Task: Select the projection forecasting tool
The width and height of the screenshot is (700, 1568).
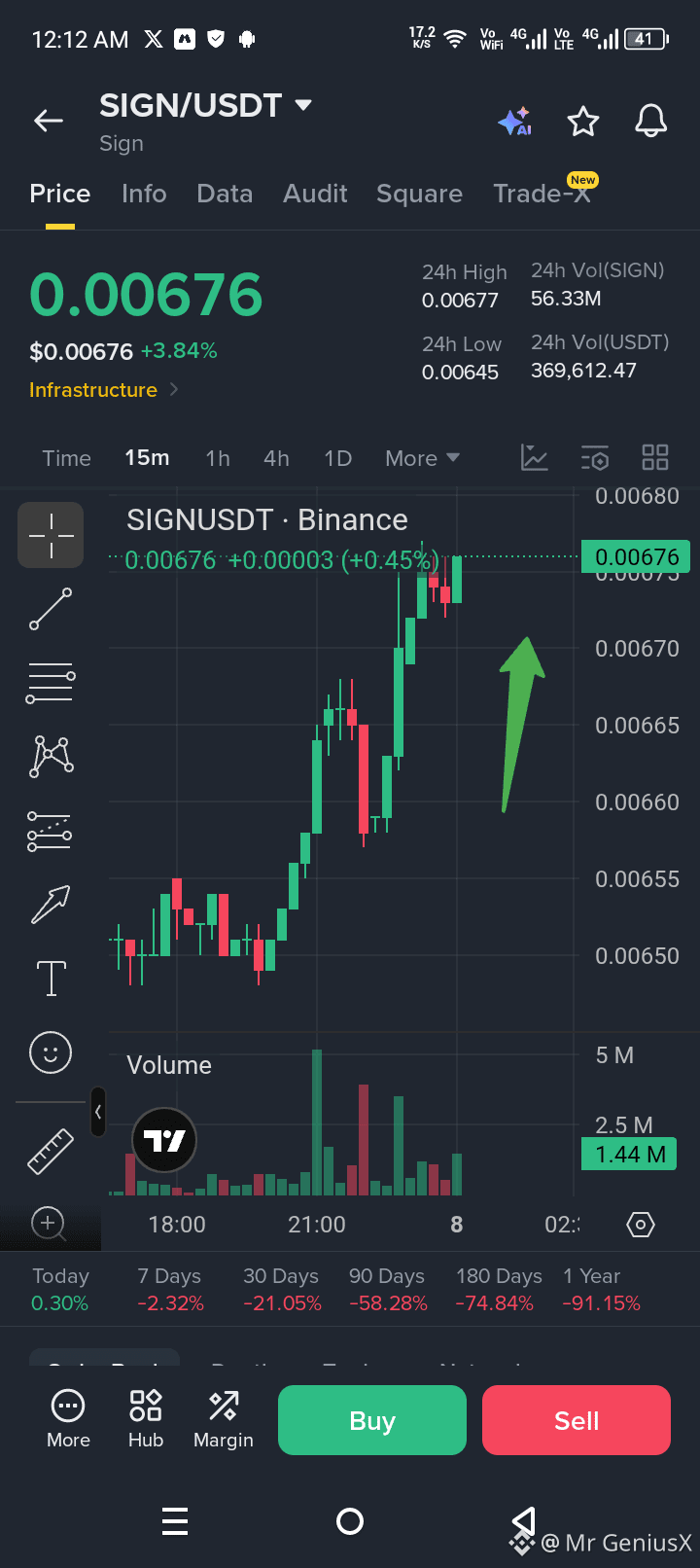Action: coord(51,831)
